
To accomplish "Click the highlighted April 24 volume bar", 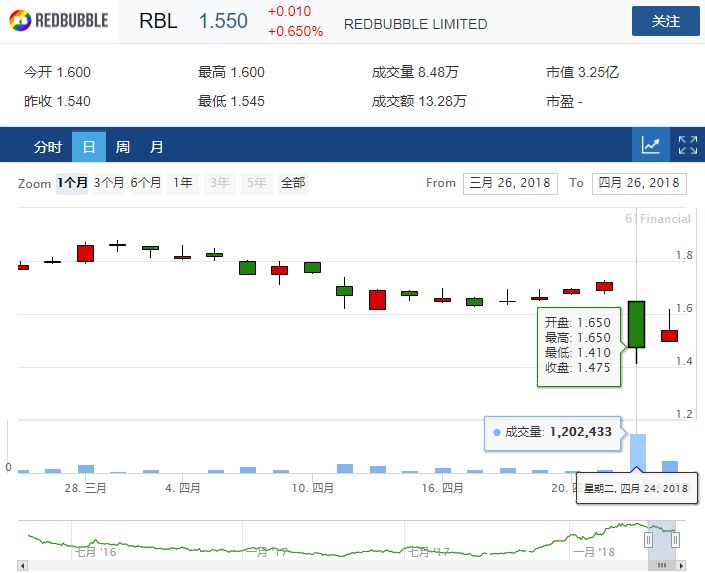I will (x=638, y=453).
